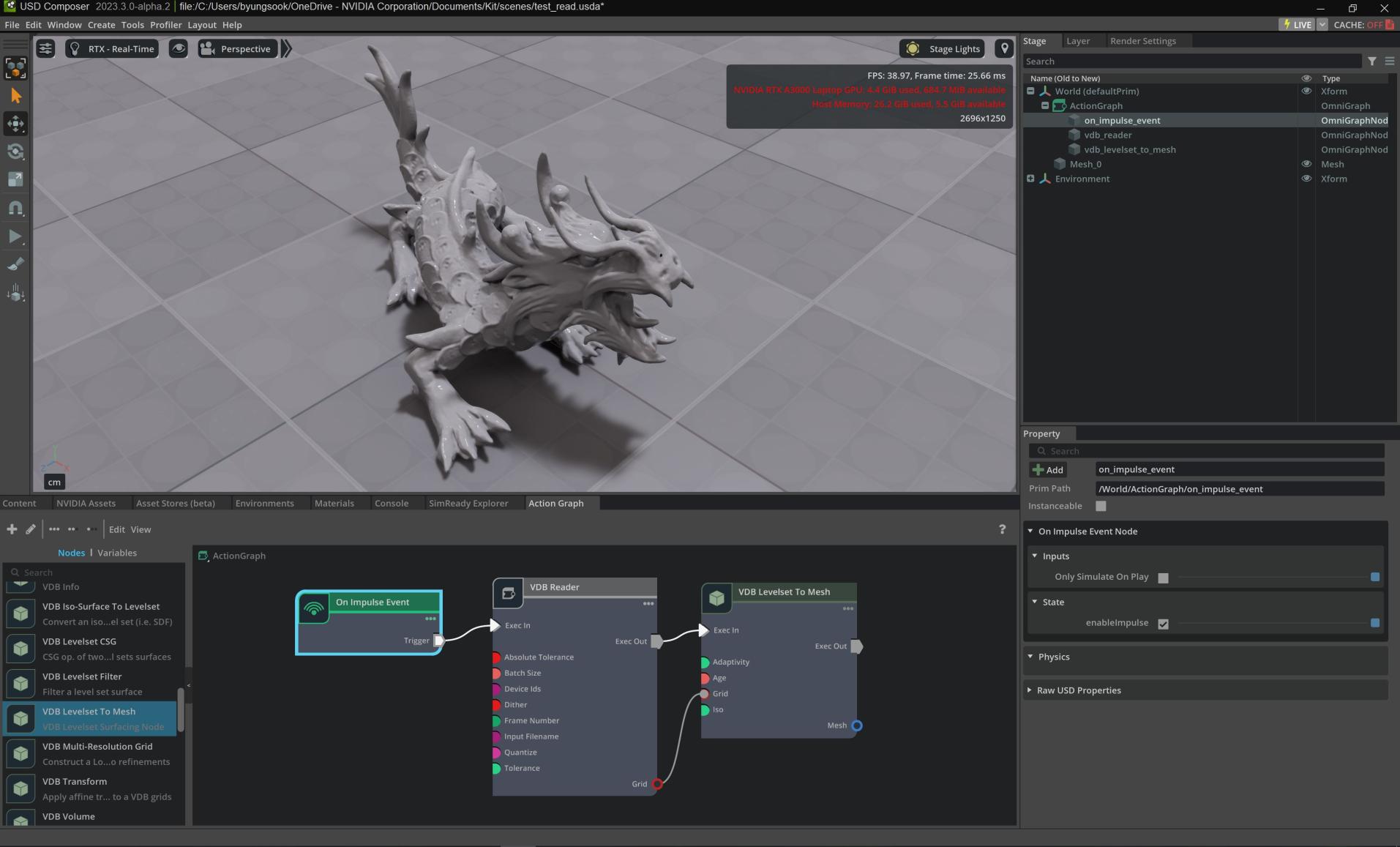Toggle visibility eye for Environment

pos(1306,179)
